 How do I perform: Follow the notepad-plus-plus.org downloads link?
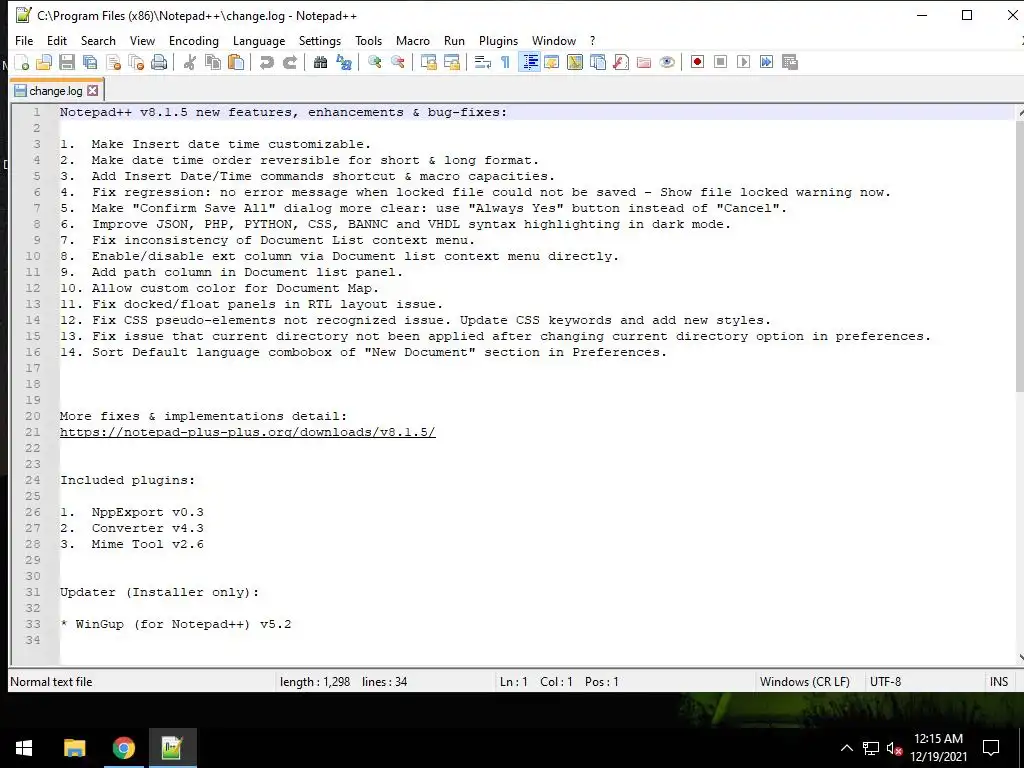(248, 432)
